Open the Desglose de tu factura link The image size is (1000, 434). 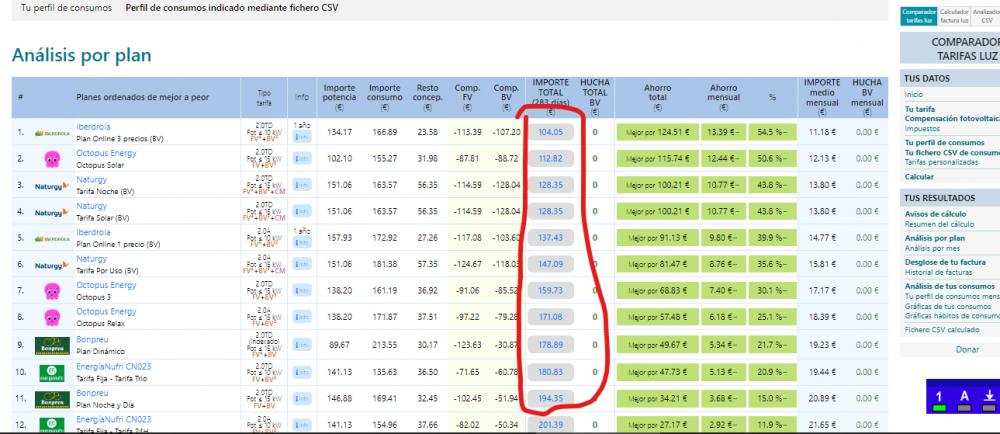pyautogui.click(x=945, y=263)
